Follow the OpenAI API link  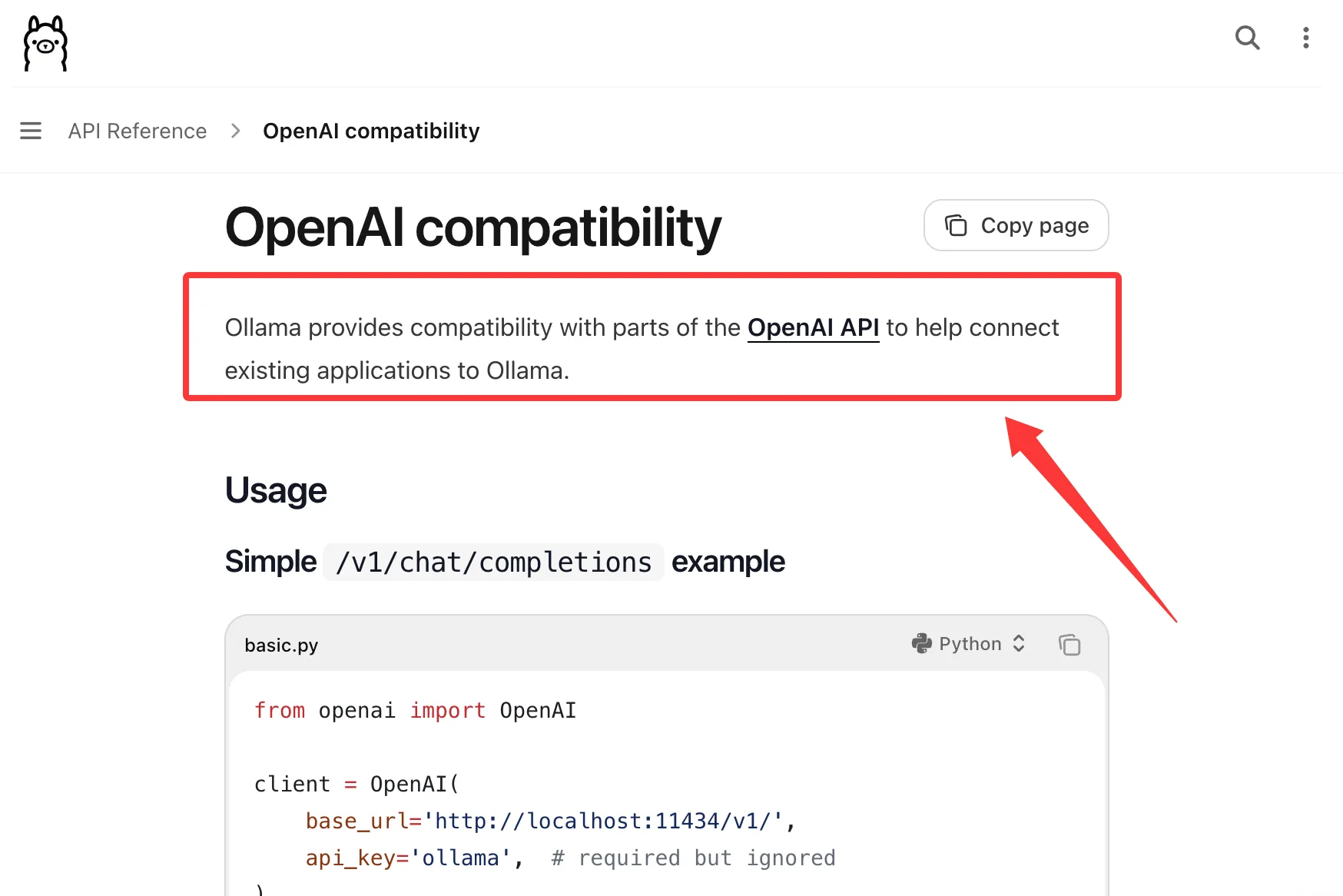(x=813, y=327)
